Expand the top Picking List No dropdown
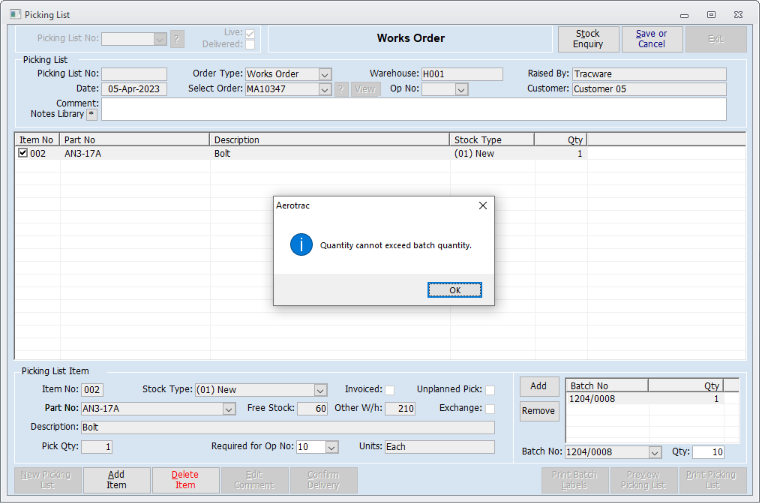This screenshot has width=760, height=503. (x=160, y=39)
